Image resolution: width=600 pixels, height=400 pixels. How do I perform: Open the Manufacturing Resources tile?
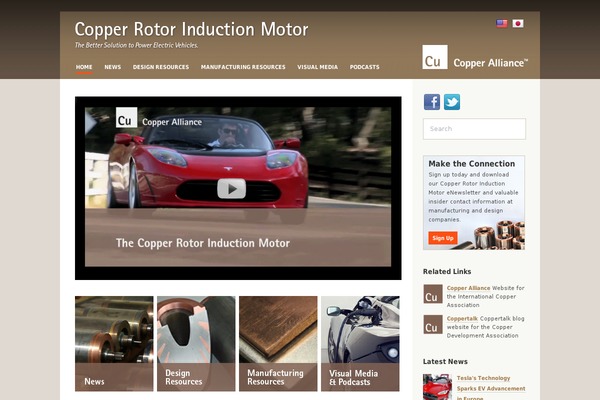coord(278,343)
